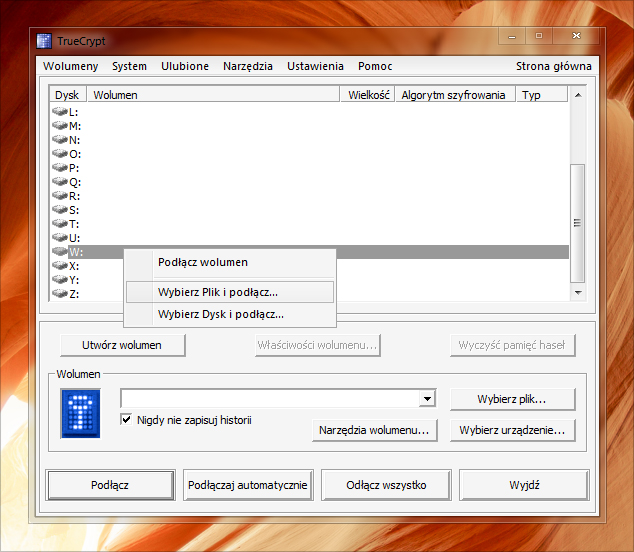Click the Narzędzia wolumenu... button
The height and width of the screenshot is (552, 634).
coord(374,430)
